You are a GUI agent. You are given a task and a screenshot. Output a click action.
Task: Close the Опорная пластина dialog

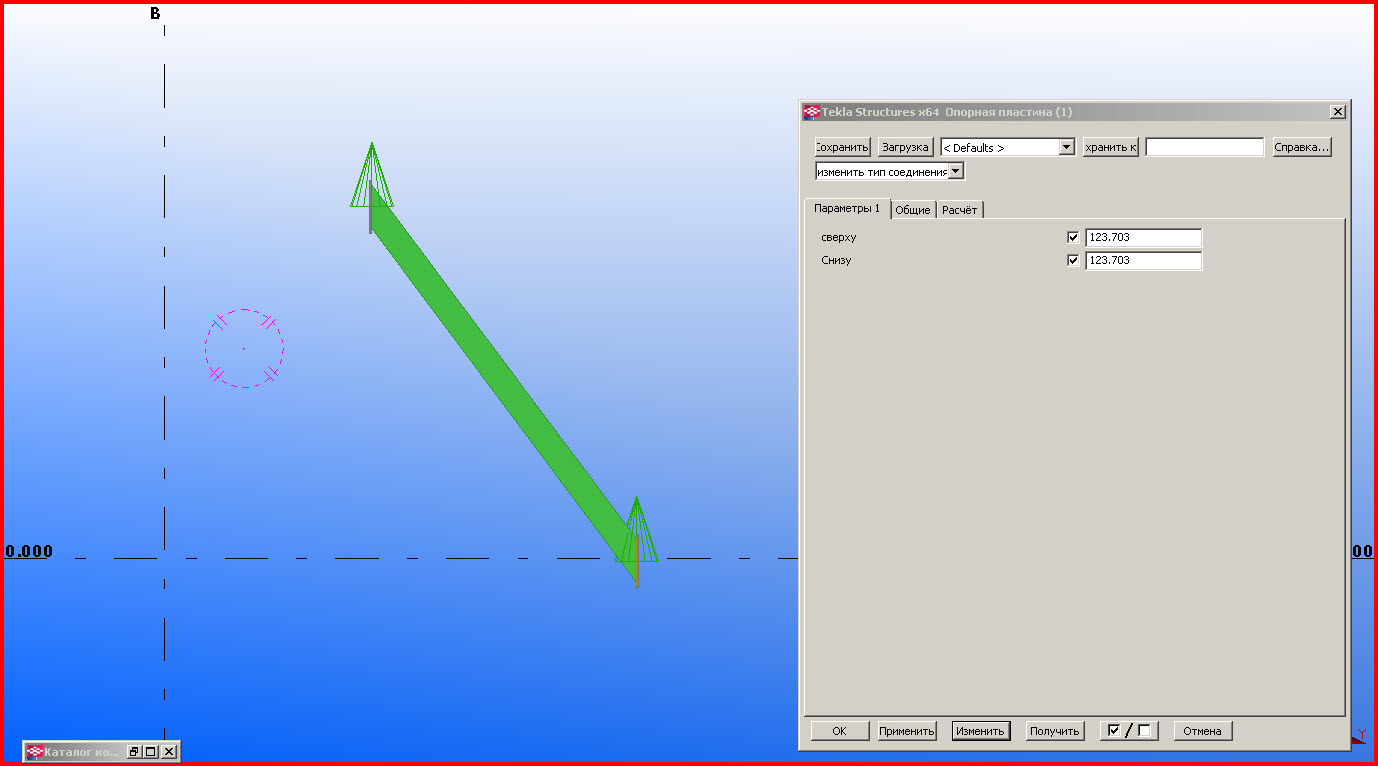tap(1337, 112)
